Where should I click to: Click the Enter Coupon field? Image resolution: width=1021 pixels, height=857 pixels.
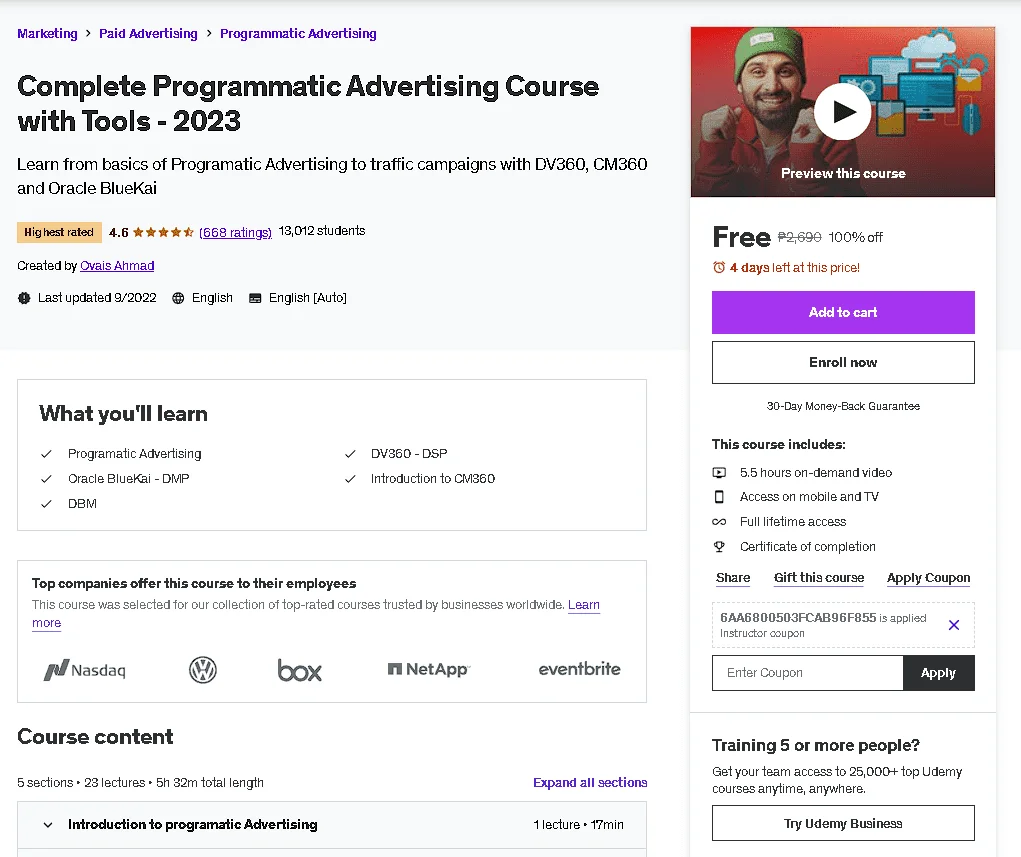(x=807, y=673)
